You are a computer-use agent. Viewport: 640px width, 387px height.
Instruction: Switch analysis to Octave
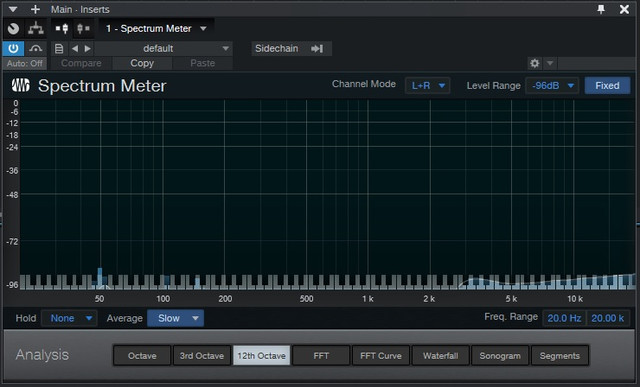[x=142, y=356]
